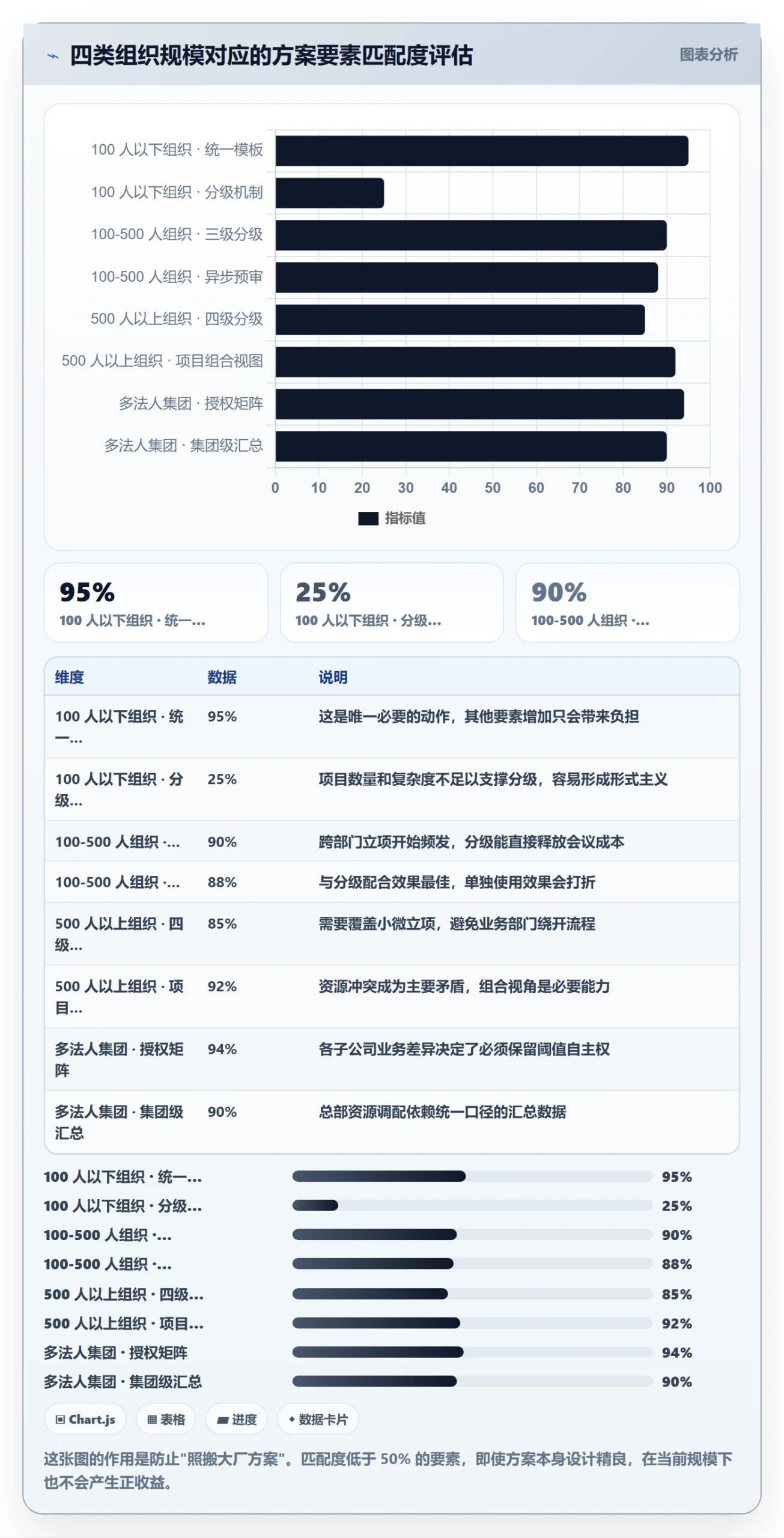Click the lightning icon beside the card title

pos(53,56)
